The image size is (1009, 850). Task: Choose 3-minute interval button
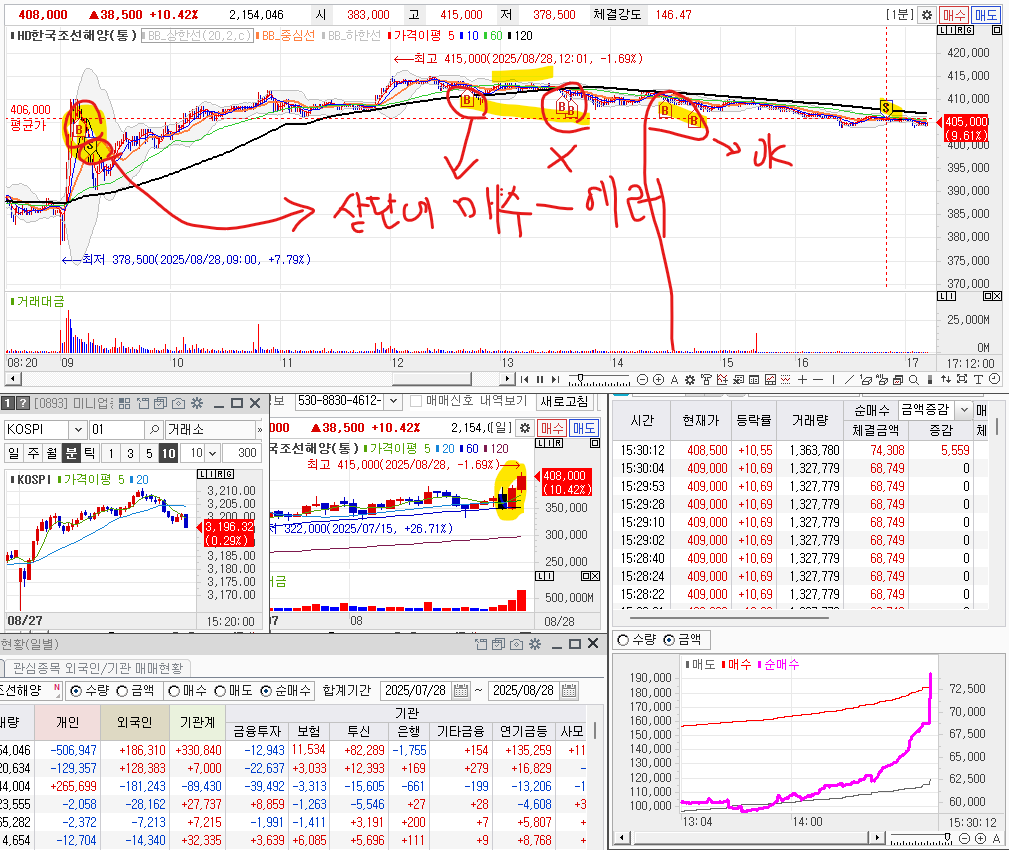tap(130, 453)
